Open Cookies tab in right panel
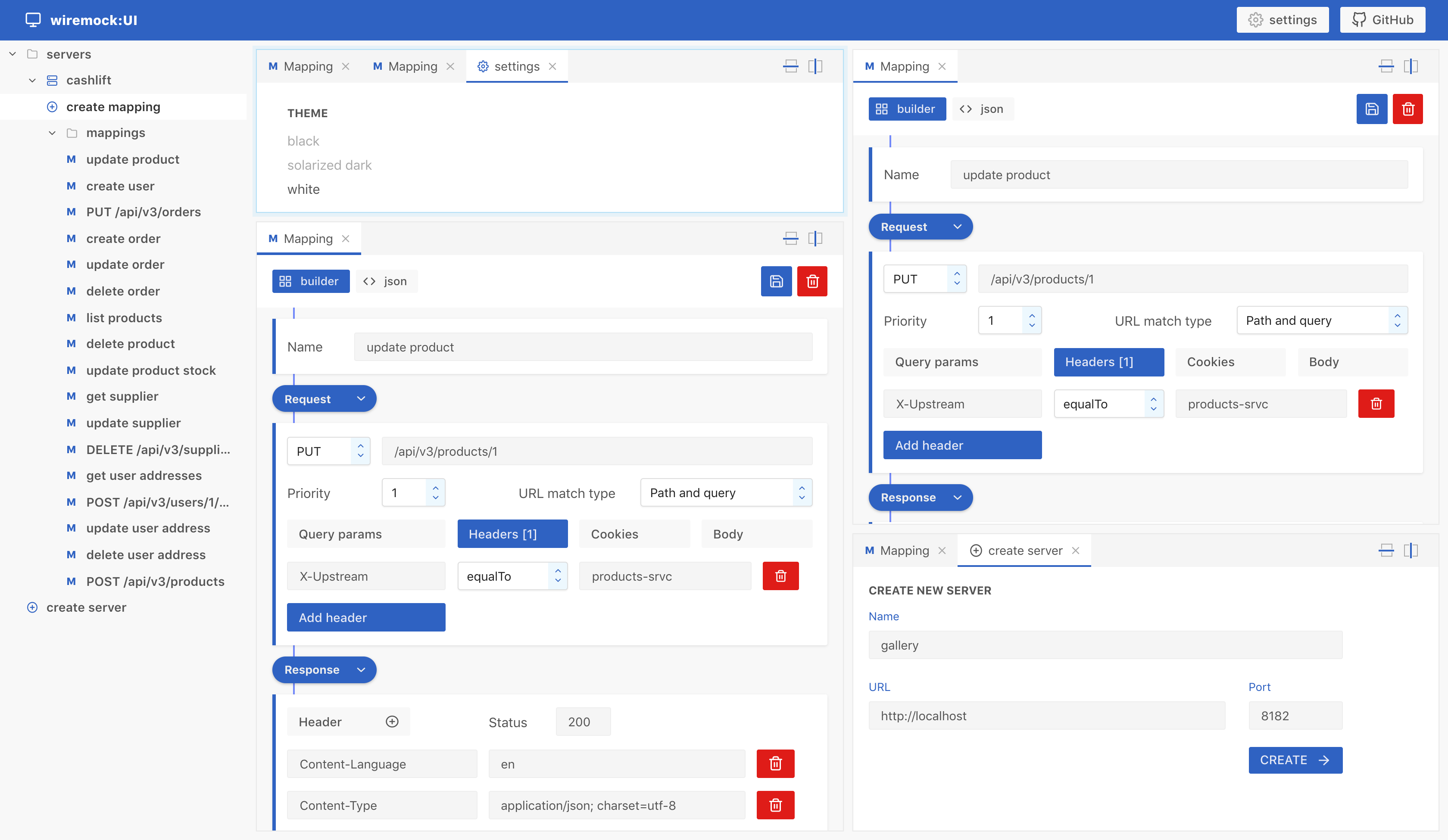The height and width of the screenshot is (840, 1448). tap(1230, 362)
